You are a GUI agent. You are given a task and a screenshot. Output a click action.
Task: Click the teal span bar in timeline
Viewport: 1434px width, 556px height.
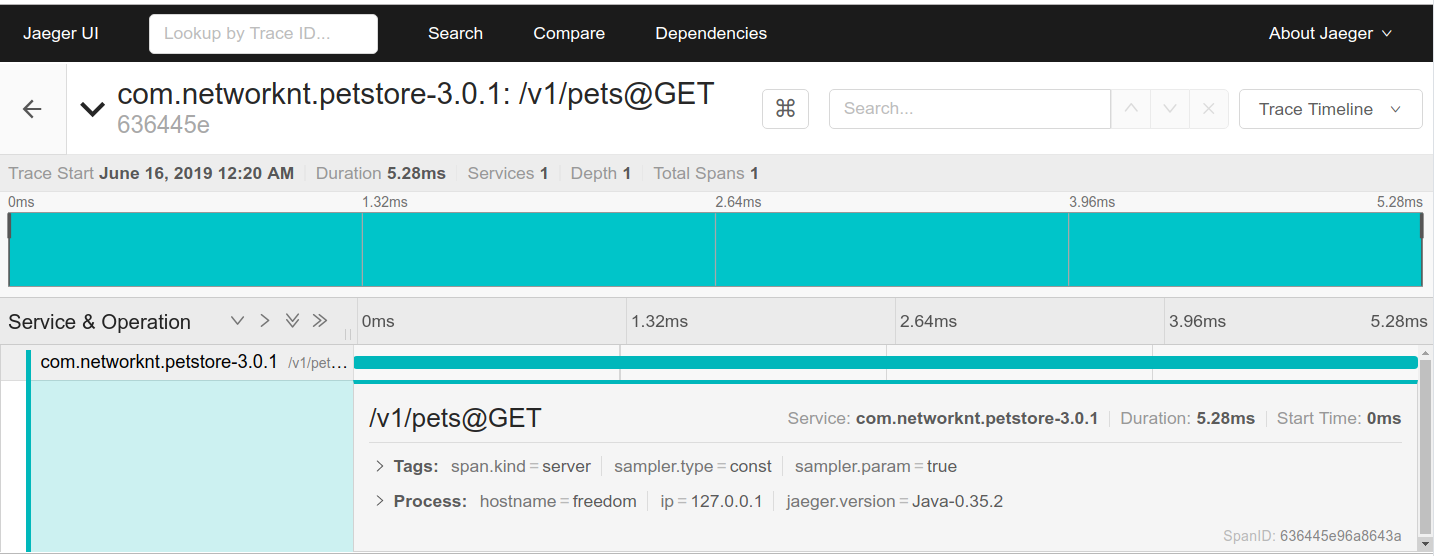tap(886, 362)
